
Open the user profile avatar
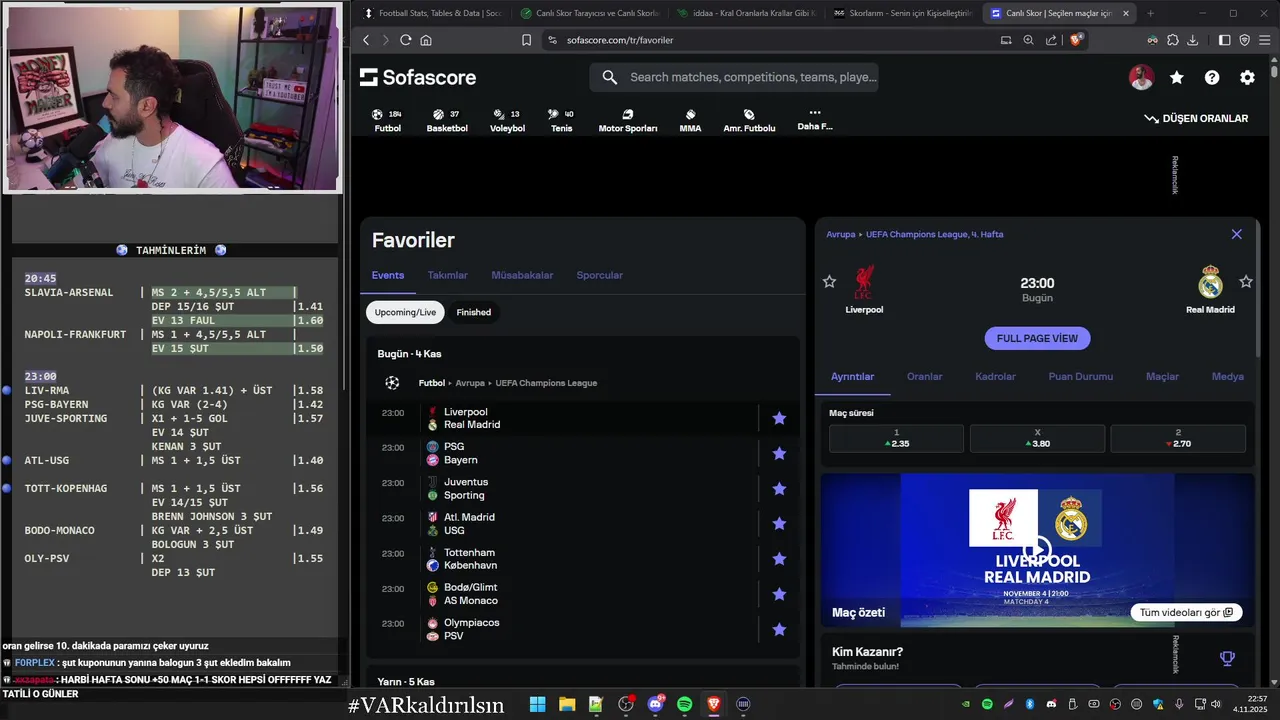tap(1141, 77)
